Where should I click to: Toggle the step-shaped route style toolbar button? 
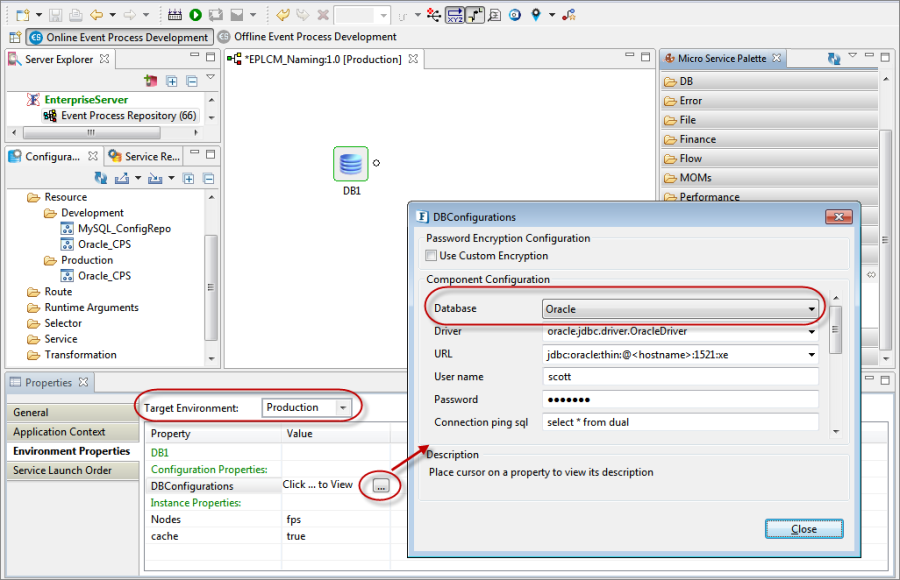pos(475,15)
